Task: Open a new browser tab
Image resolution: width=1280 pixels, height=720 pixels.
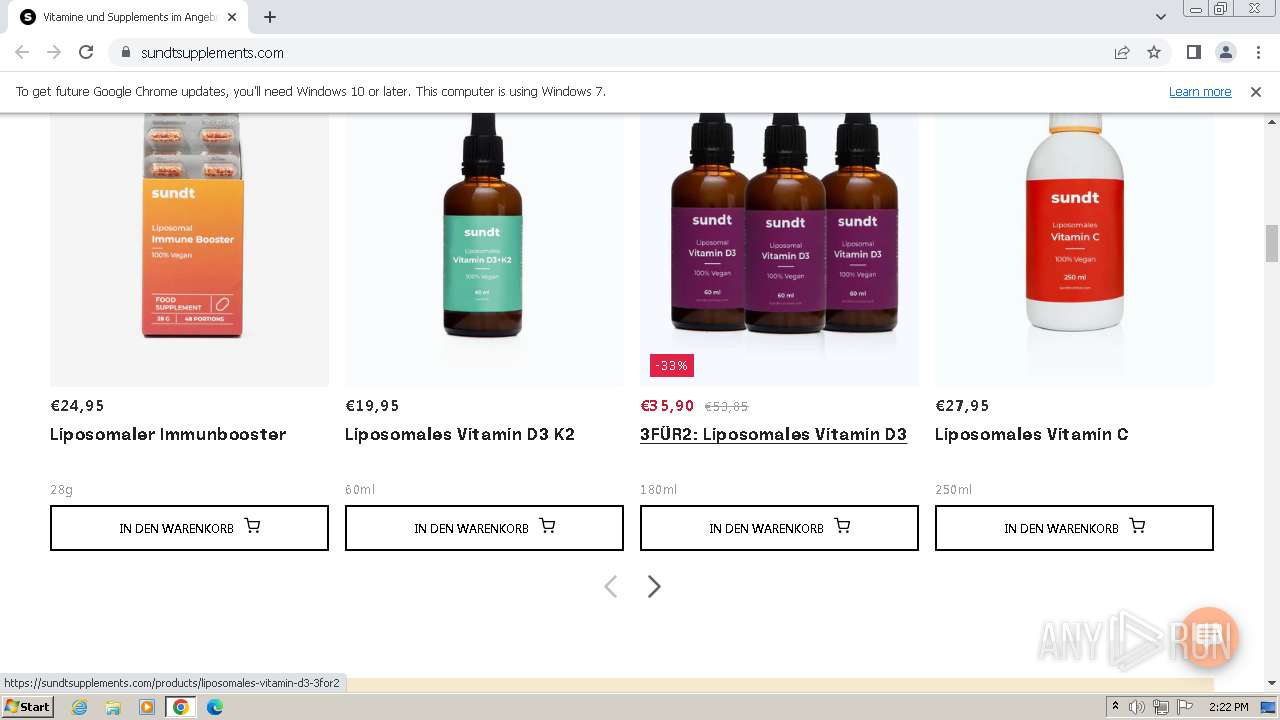Action: tap(270, 17)
